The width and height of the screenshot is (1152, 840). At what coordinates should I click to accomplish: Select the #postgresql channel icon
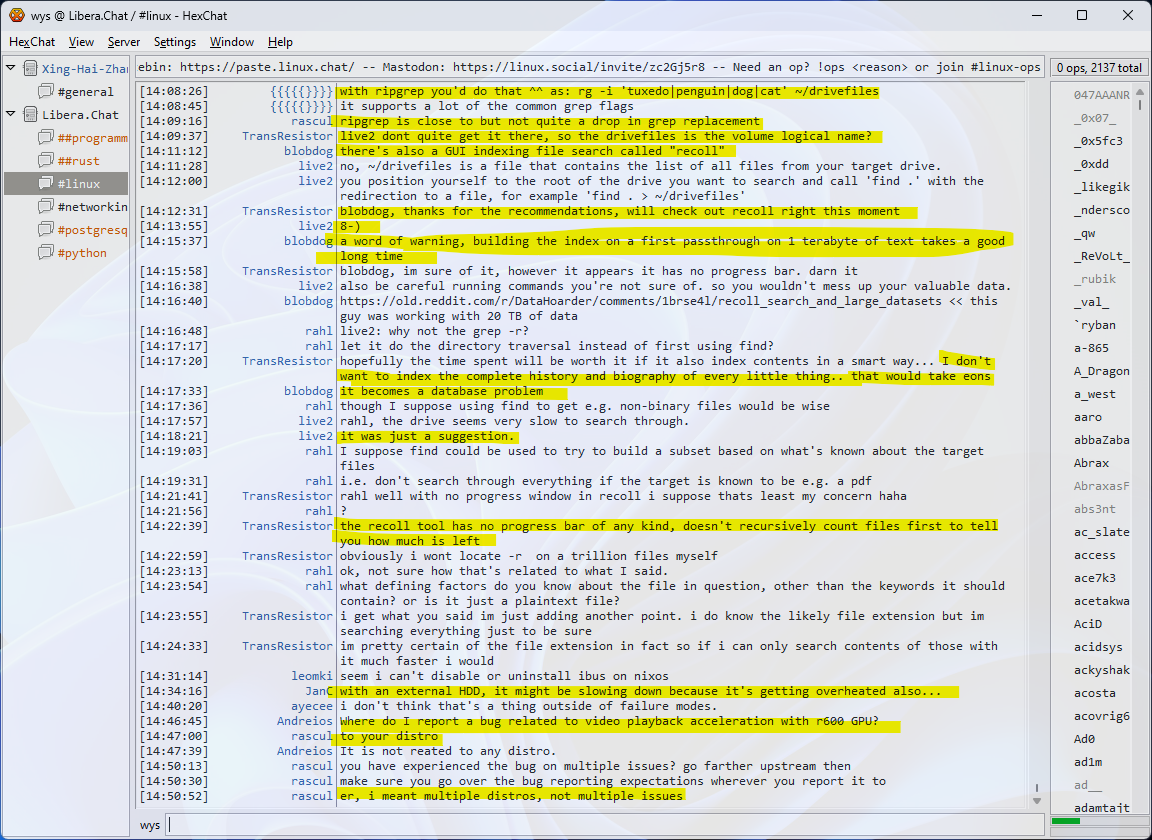(x=46, y=230)
